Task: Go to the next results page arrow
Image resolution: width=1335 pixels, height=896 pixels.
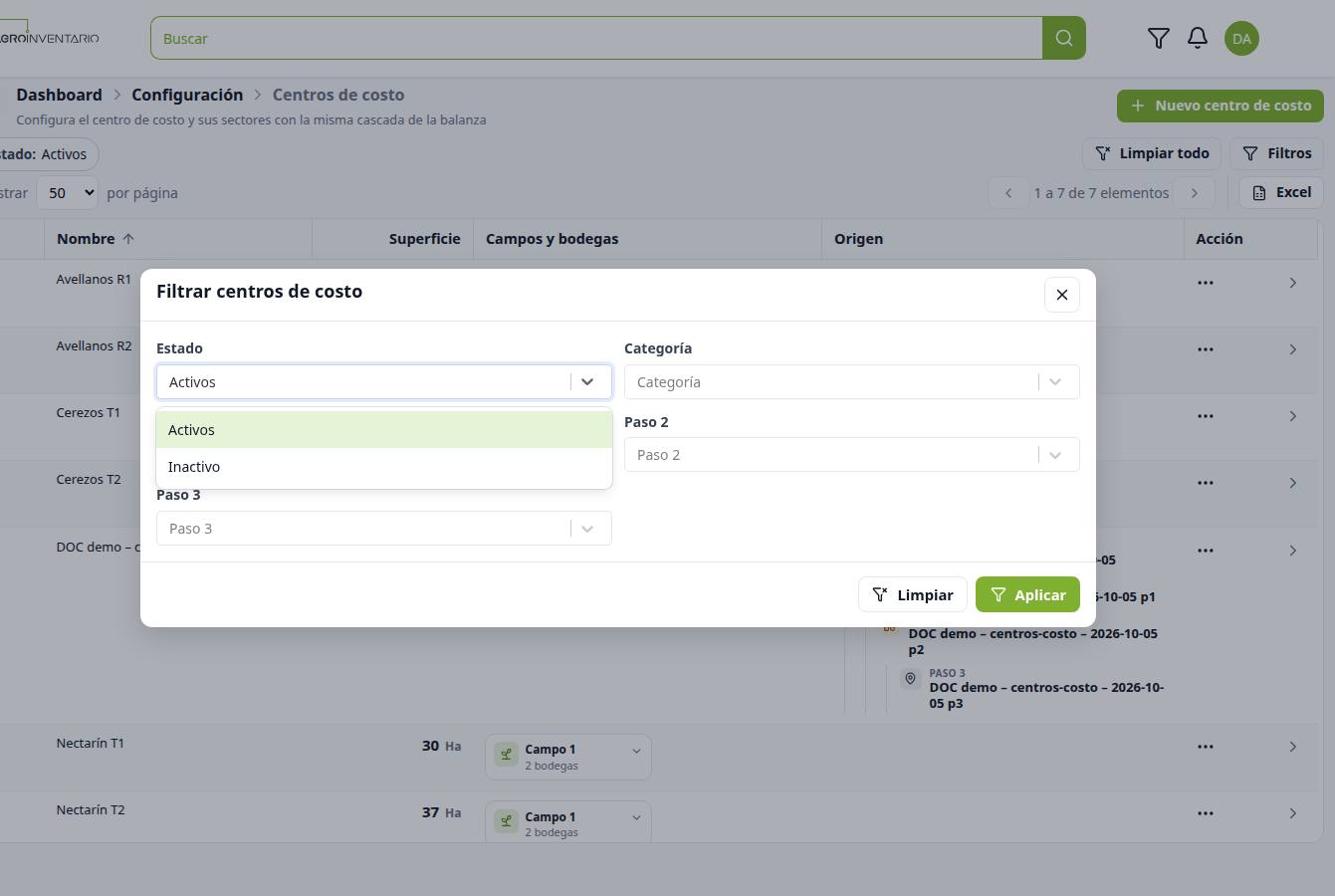Action: click(1195, 193)
